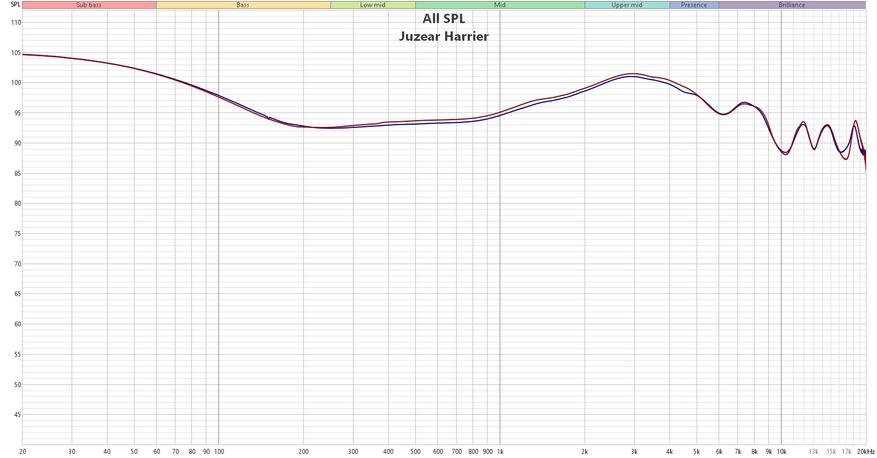Viewport: 877px width, 458px height.
Task: Select the 13k label on the frequency axis
Action: (814, 451)
